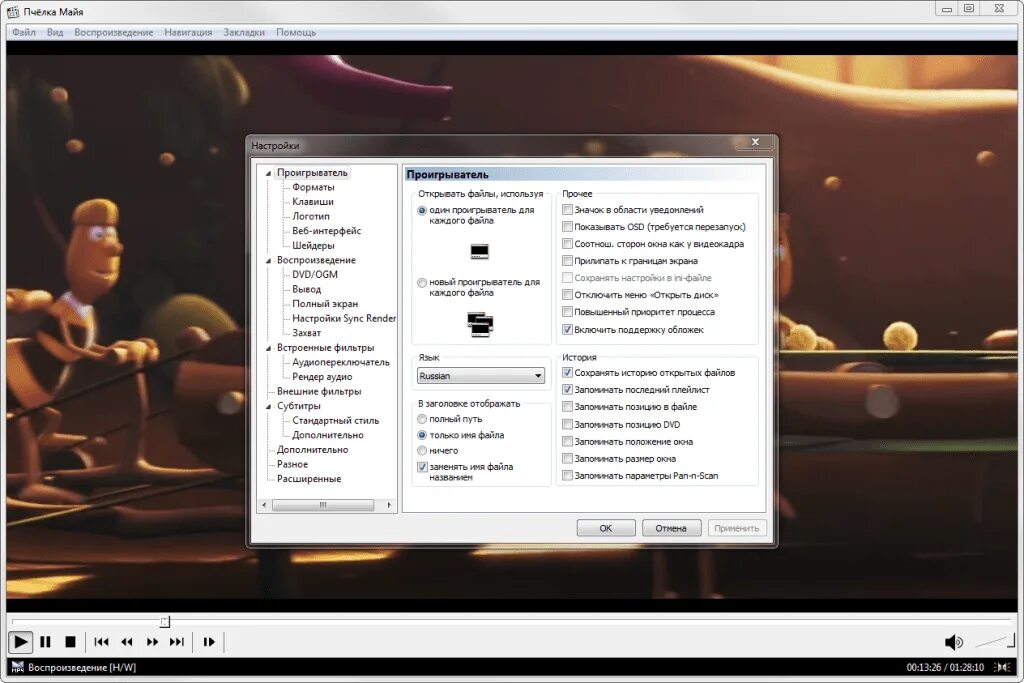Enable 'Прилипать к границам экрана' checkbox
This screenshot has width=1024, height=683.
click(x=568, y=261)
